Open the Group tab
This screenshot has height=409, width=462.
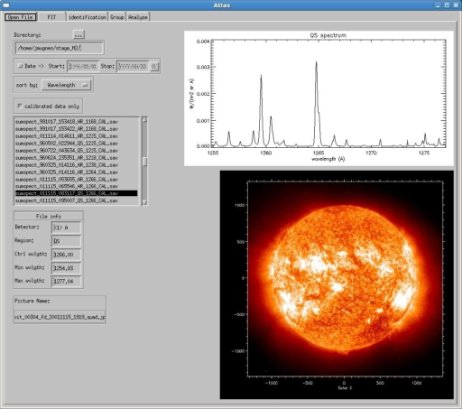pos(117,17)
